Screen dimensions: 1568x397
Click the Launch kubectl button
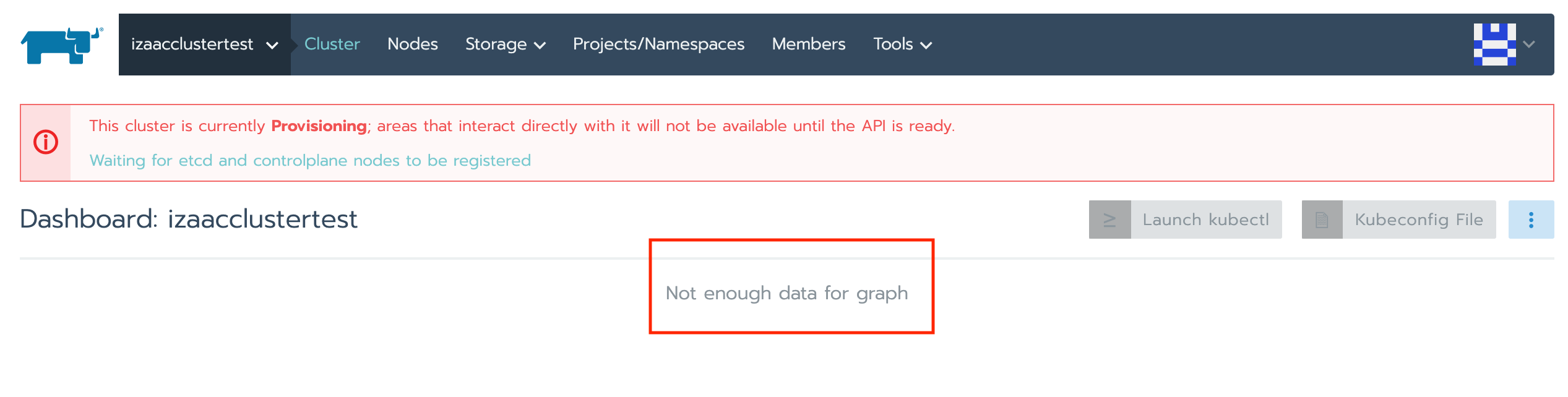click(1205, 219)
